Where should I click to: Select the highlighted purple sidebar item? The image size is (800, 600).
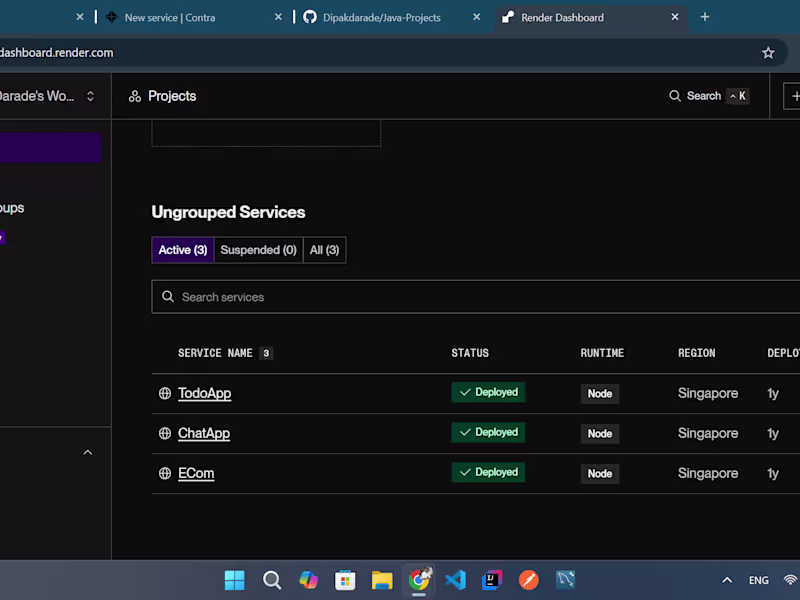pos(50,148)
